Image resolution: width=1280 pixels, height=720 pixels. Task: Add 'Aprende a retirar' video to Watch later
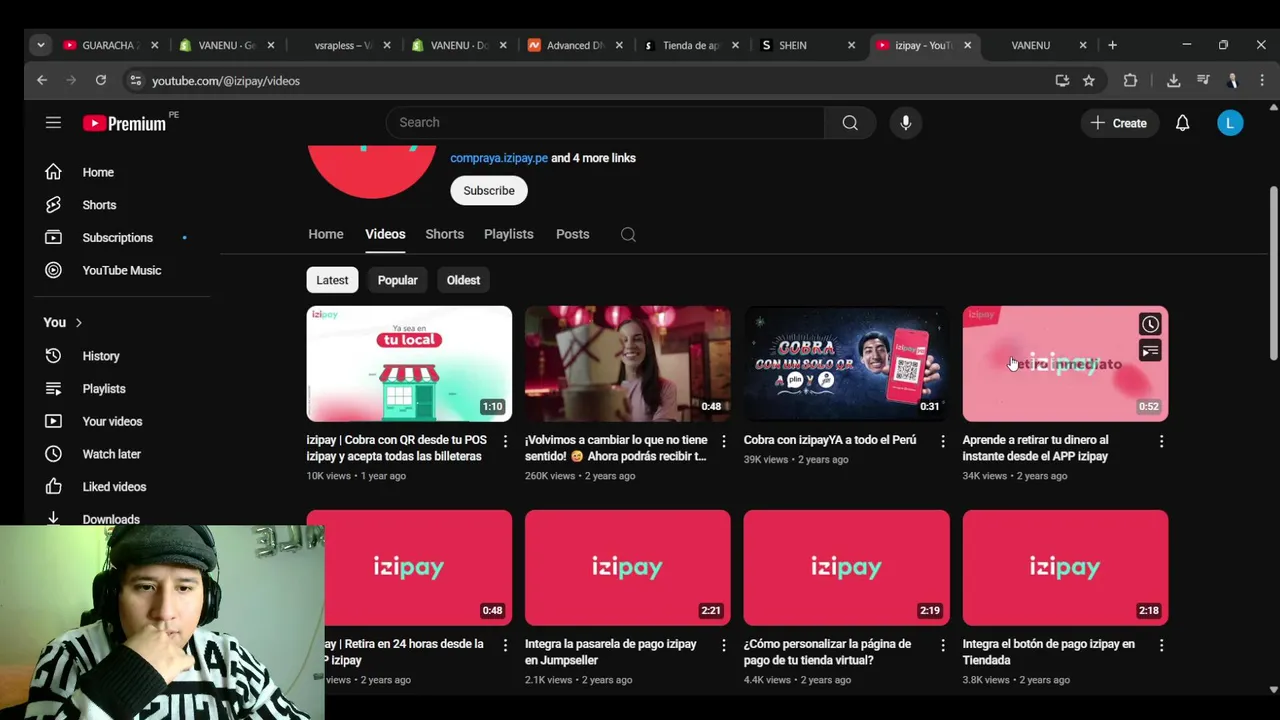[1150, 324]
